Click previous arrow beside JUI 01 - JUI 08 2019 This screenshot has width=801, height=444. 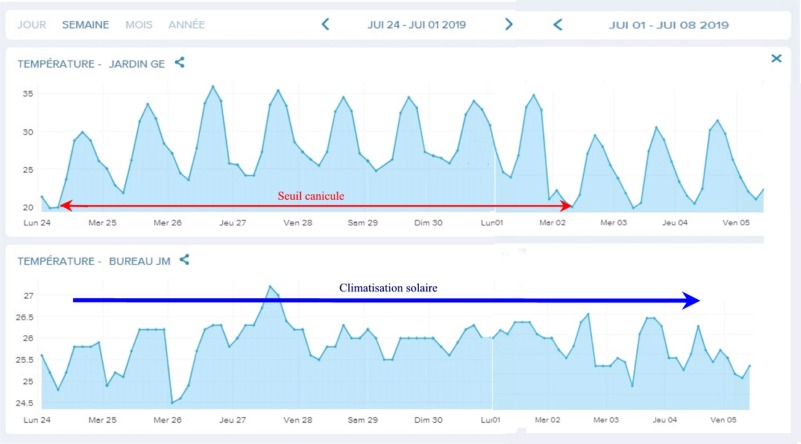tap(558, 25)
